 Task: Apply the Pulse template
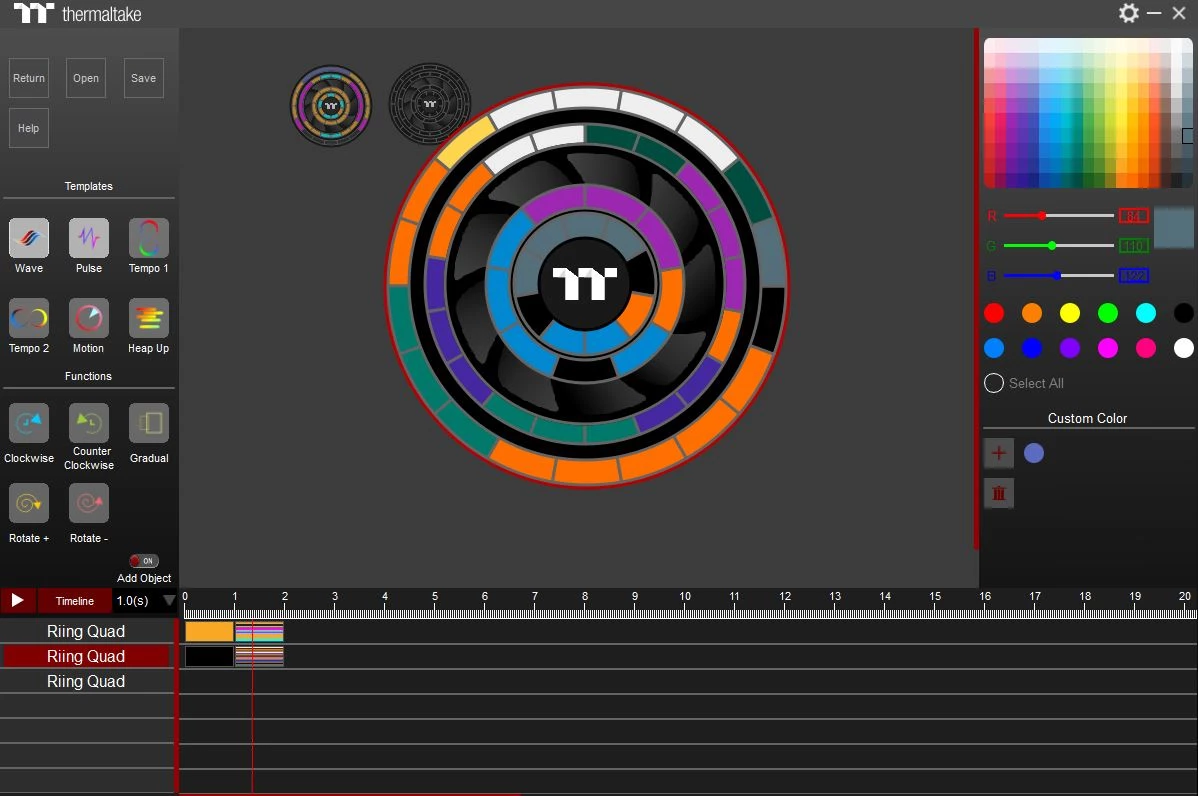(x=89, y=238)
